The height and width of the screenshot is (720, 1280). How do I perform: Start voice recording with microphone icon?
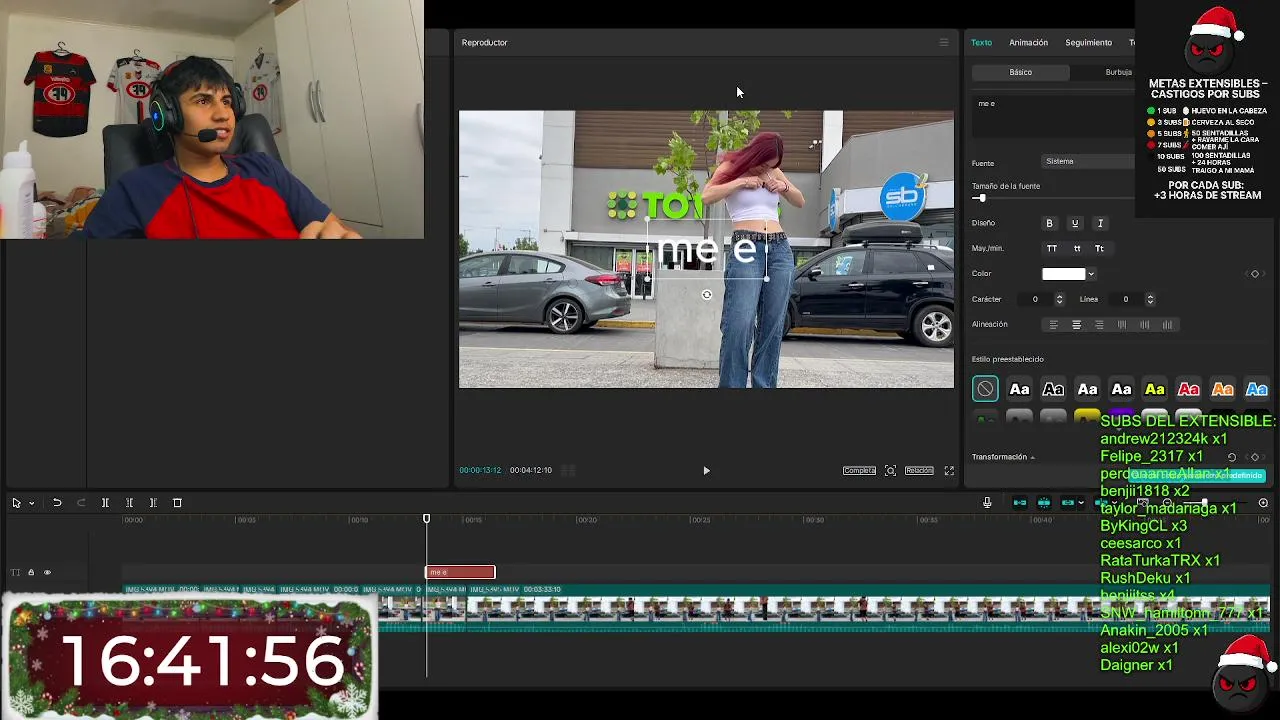pos(987,503)
